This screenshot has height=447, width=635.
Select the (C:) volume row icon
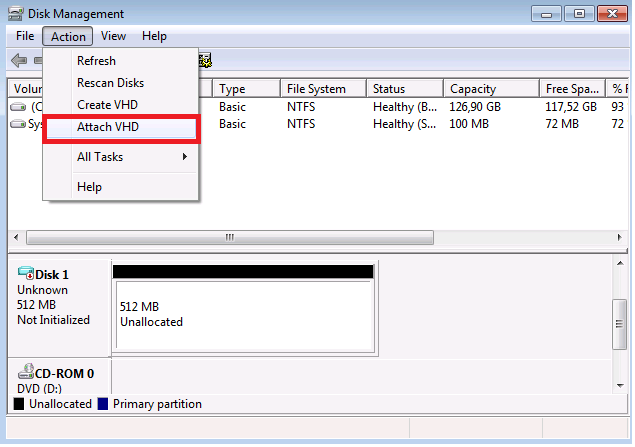point(19,106)
